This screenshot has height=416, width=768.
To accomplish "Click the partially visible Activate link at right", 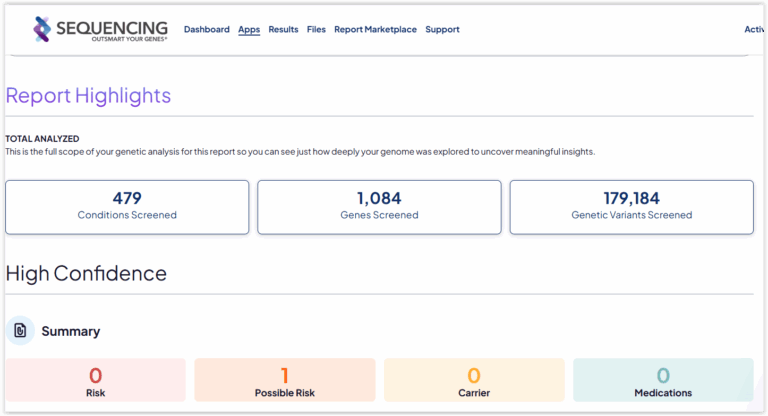I will [x=755, y=30].
